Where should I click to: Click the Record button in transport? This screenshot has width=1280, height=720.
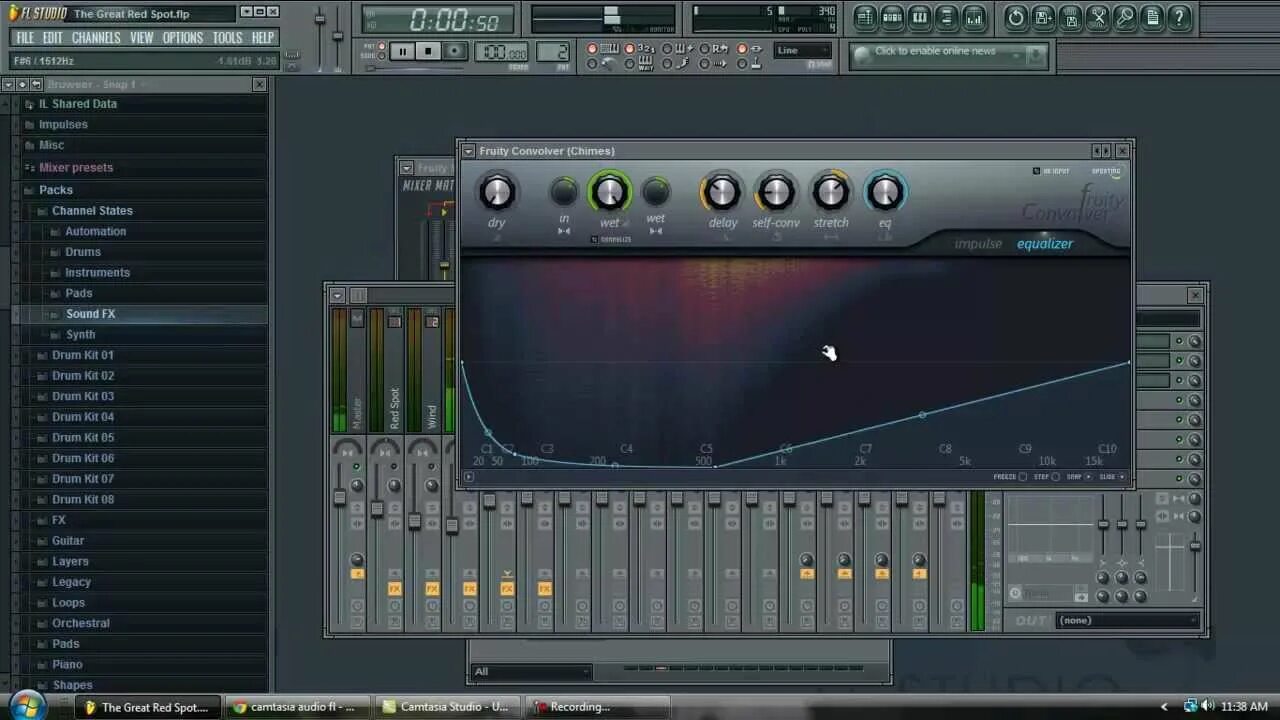(x=454, y=51)
